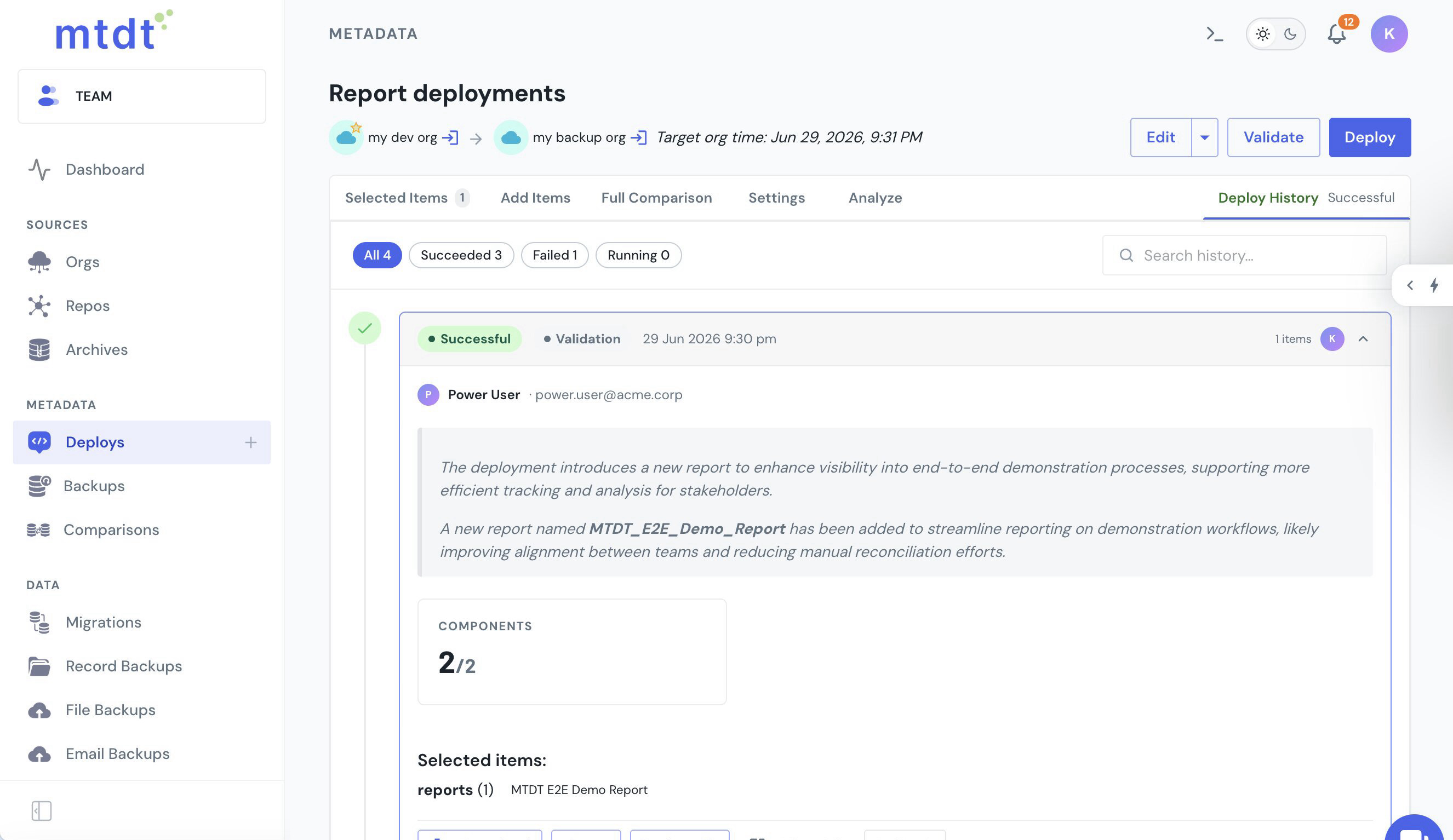Switch to Selected Items tab

click(x=407, y=198)
